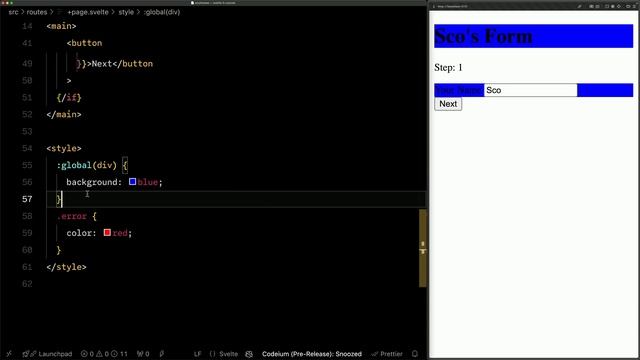This screenshot has height=360, width=640.
Task: Click the sticky <main> line 14 header
Action: click(x=61, y=26)
